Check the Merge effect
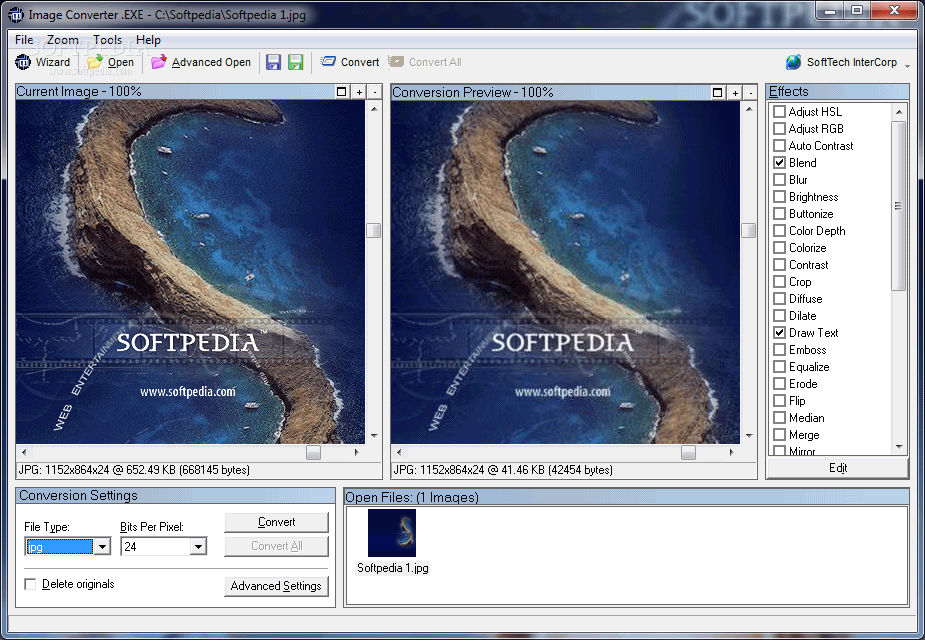Image resolution: width=925 pixels, height=640 pixels. click(x=779, y=435)
